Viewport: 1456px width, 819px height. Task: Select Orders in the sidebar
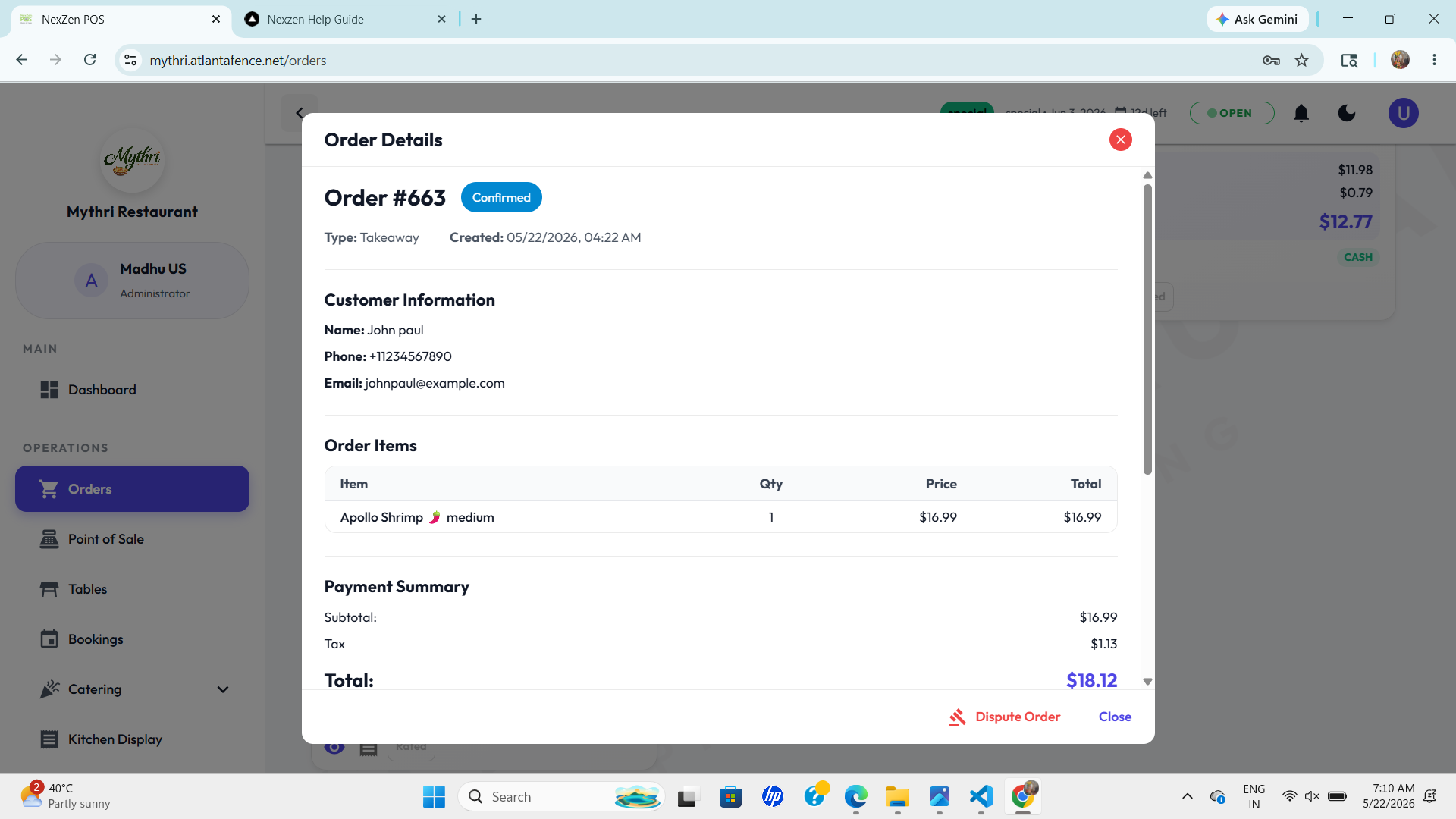pyautogui.click(x=132, y=489)
